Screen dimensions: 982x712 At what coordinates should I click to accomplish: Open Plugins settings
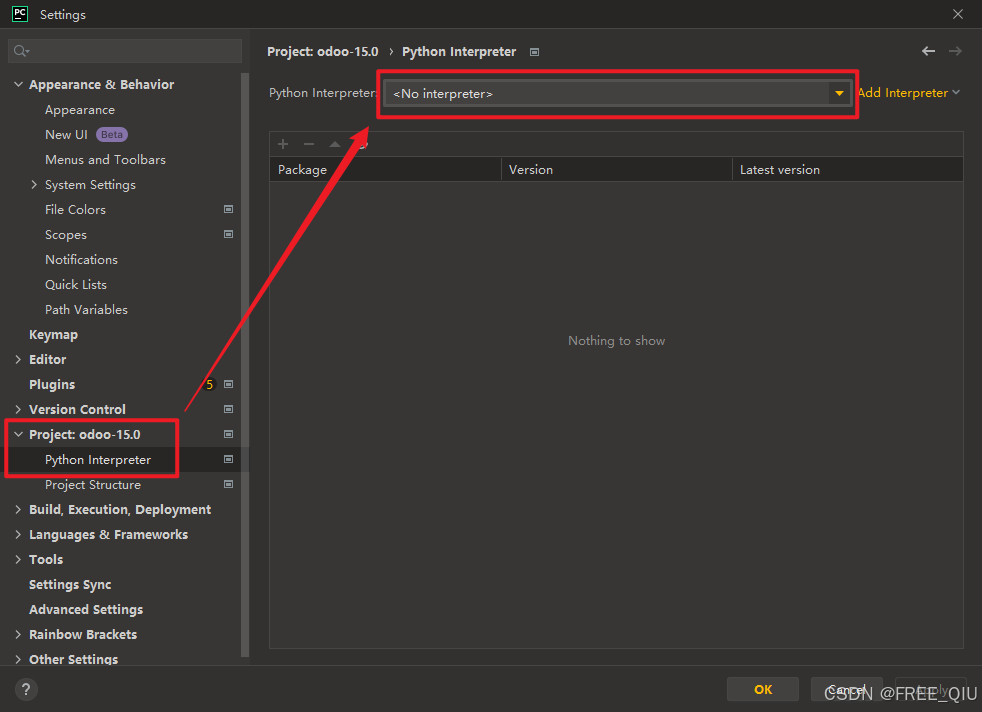click(x=52, y=384)
